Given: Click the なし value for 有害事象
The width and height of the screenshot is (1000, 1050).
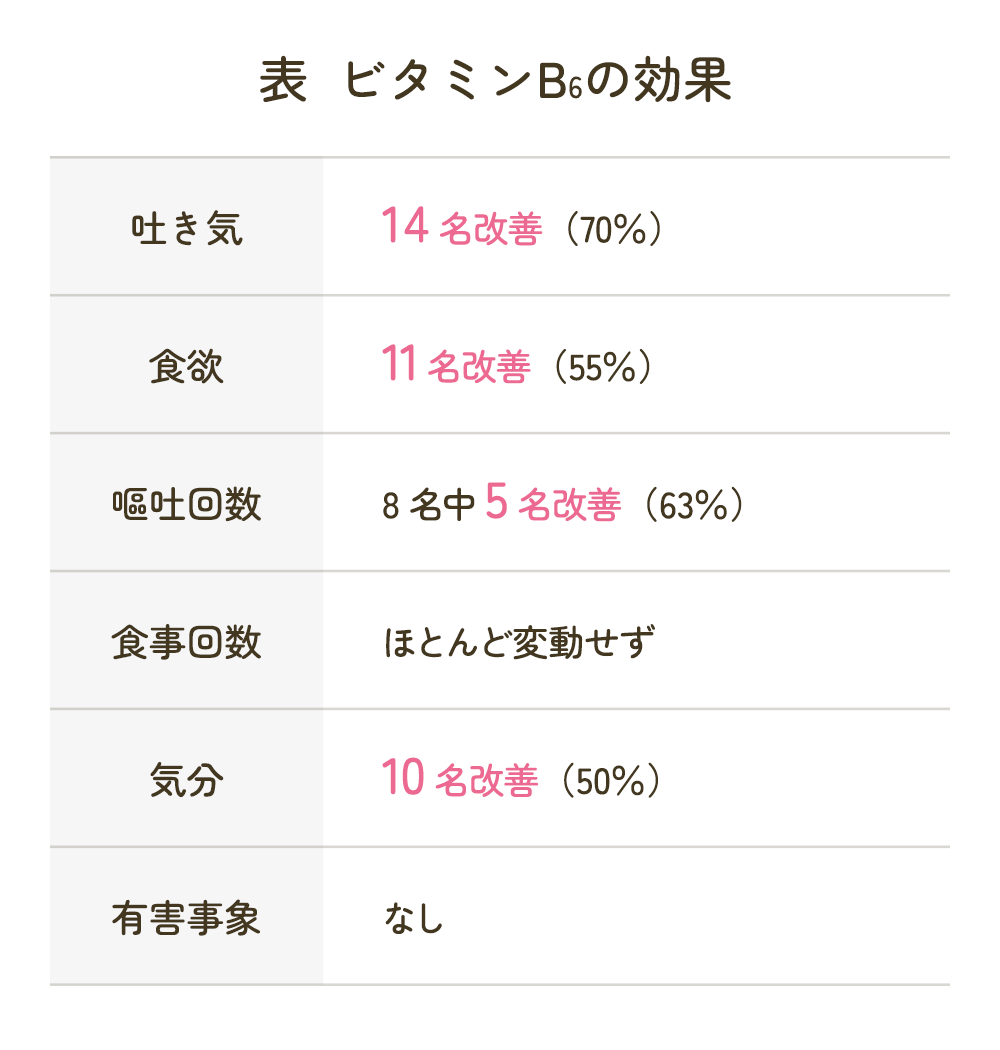Looking at the screenshot, I should point(413,919).
